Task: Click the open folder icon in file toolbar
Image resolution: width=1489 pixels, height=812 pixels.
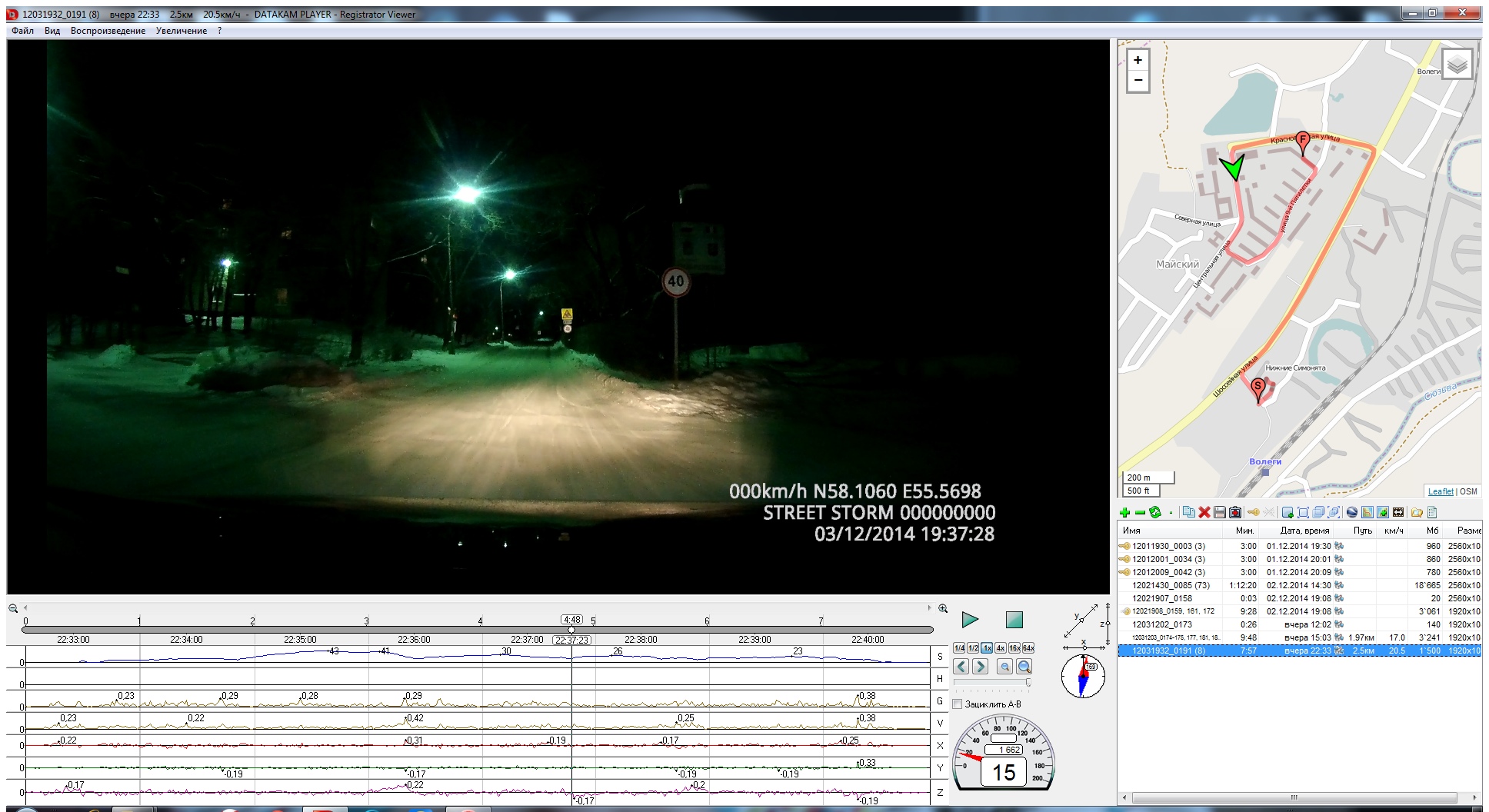Action: pos(1416,513)
